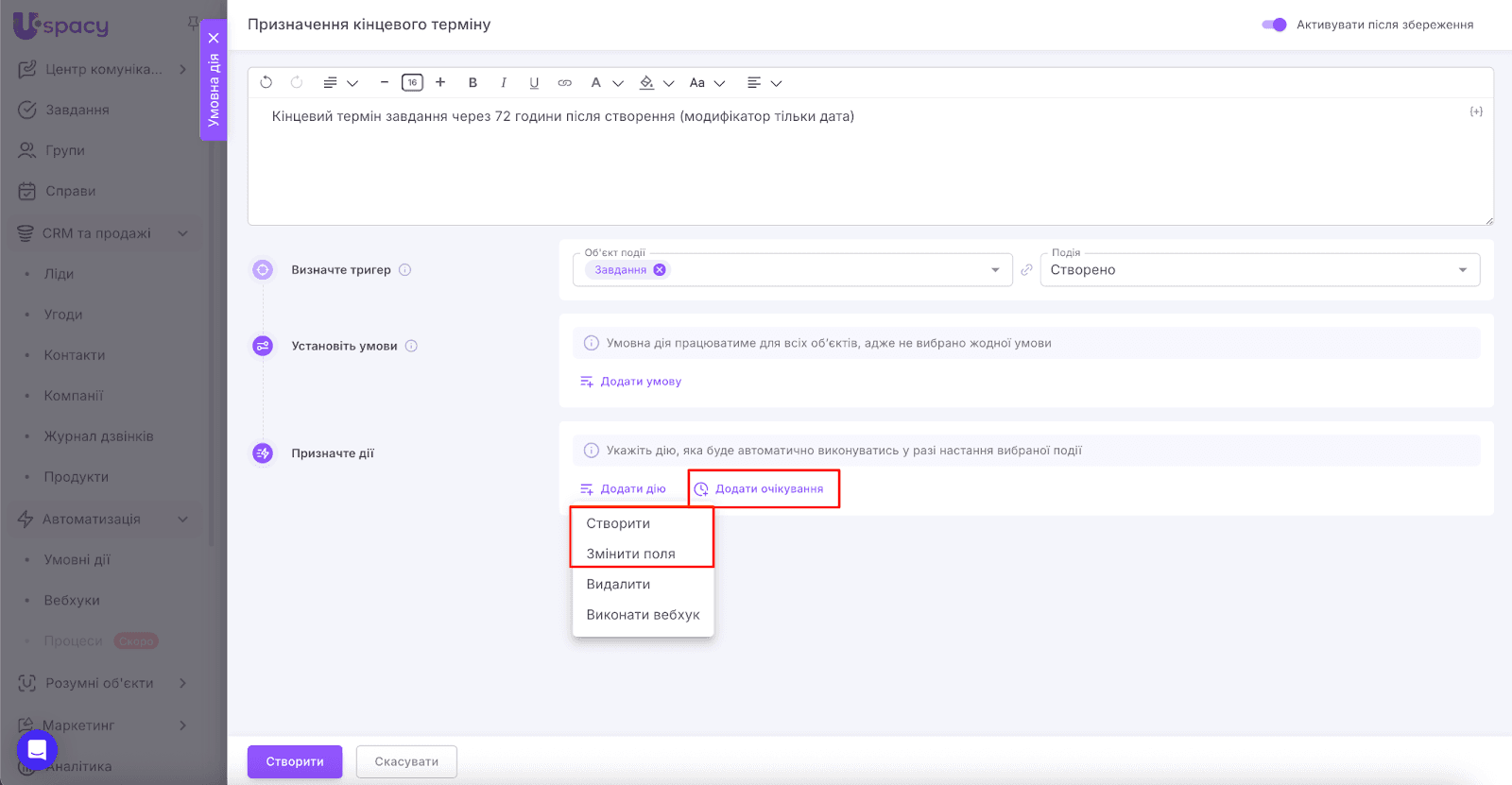The height and width of the screenshot is (785, 1512).
Task: Click the trigger info icon
Action: point(404,270)
